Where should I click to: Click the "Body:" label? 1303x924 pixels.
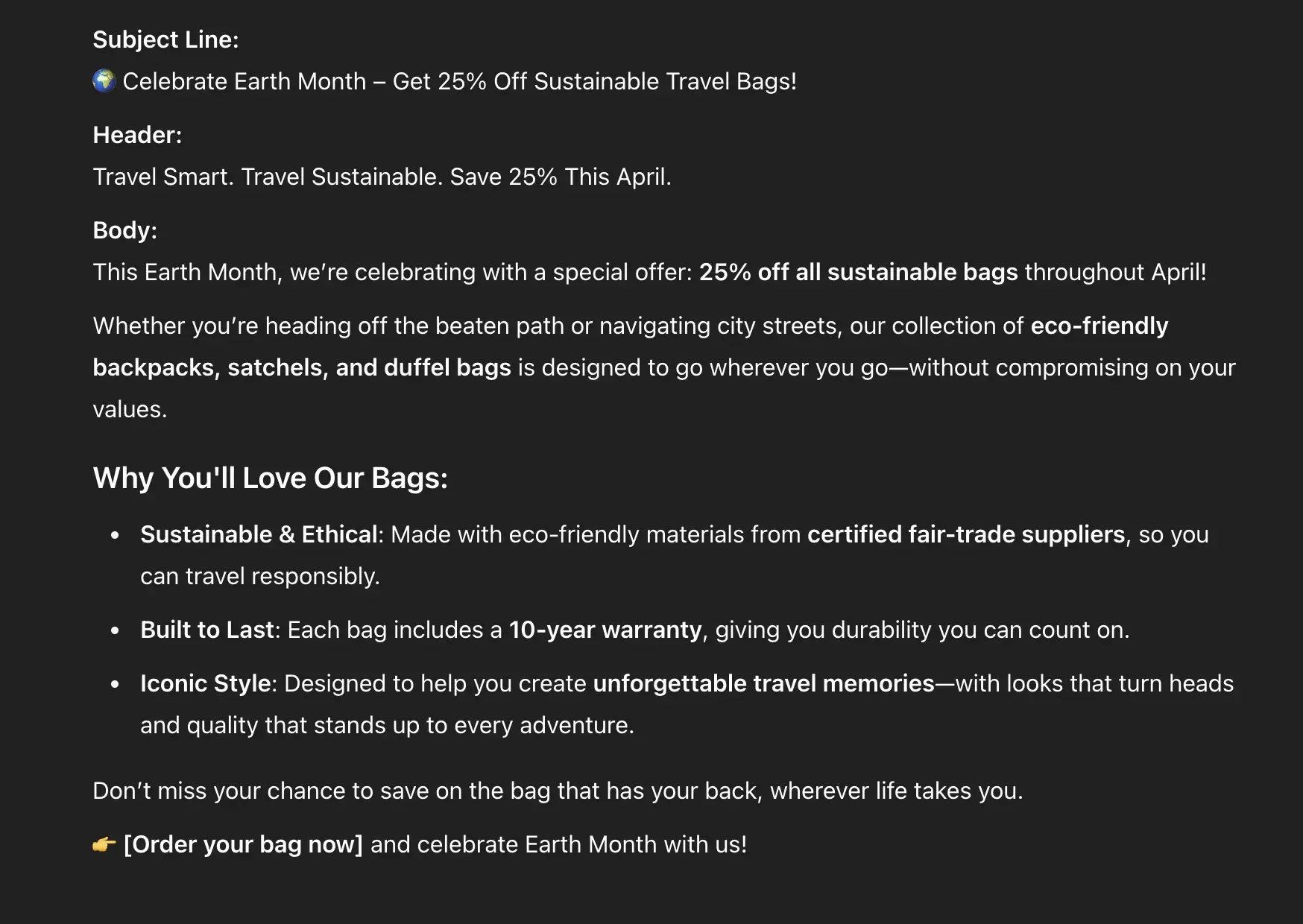click(x=124, y=230)
